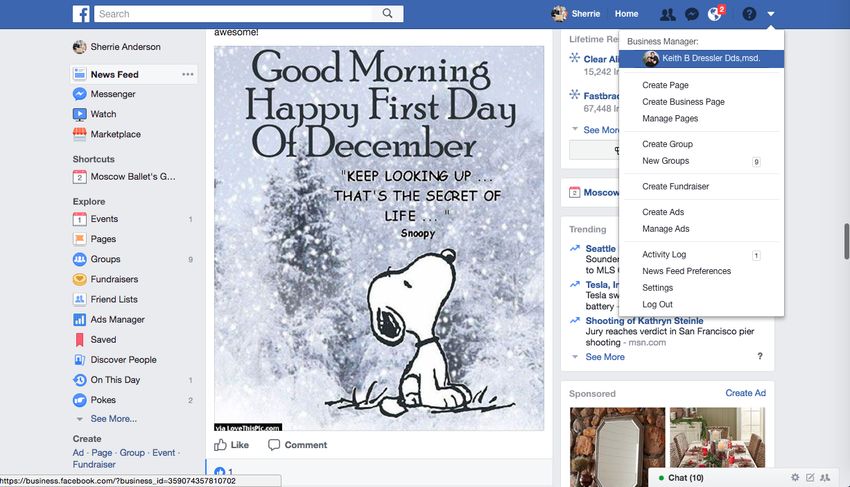Toggle the account dropdown arrow
850x487 pixels.
771,14
